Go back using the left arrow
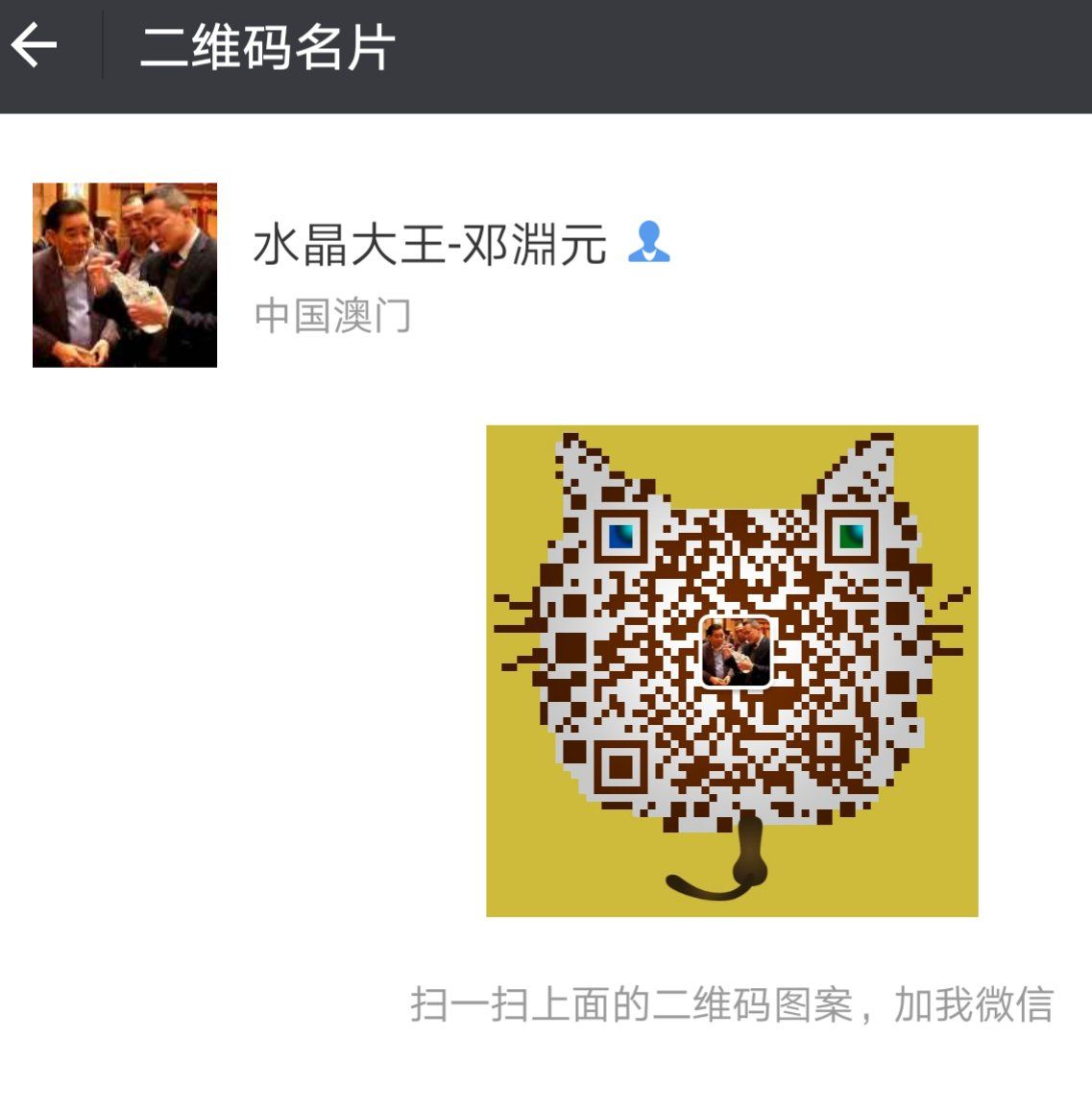 pos(34,45)
